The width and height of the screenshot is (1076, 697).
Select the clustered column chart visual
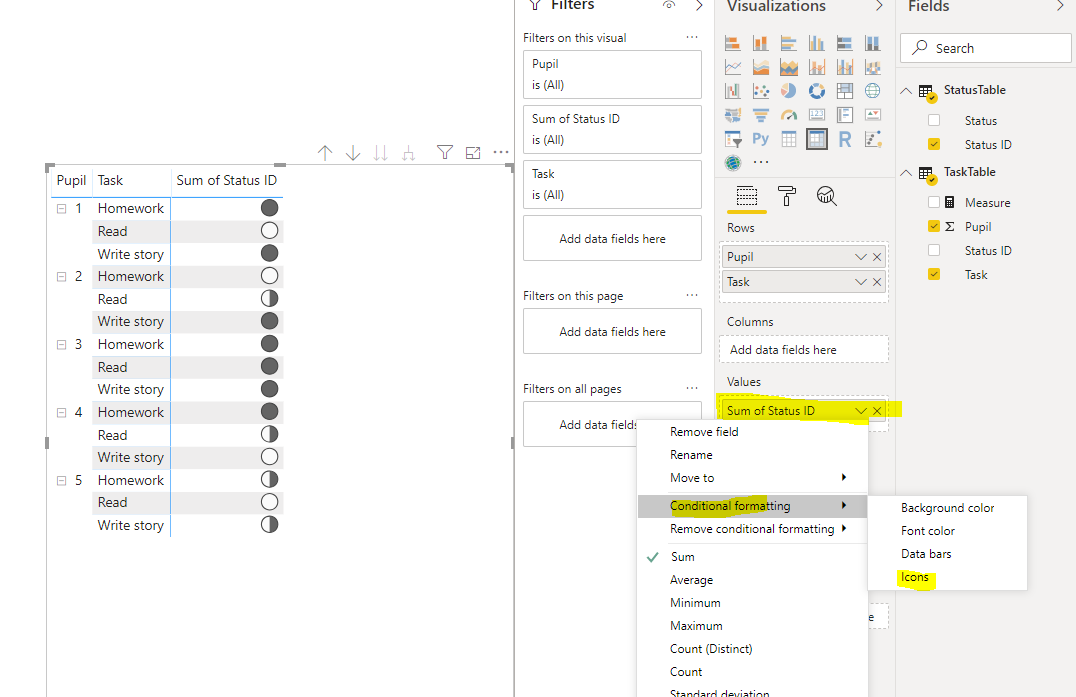coord(817,44)
